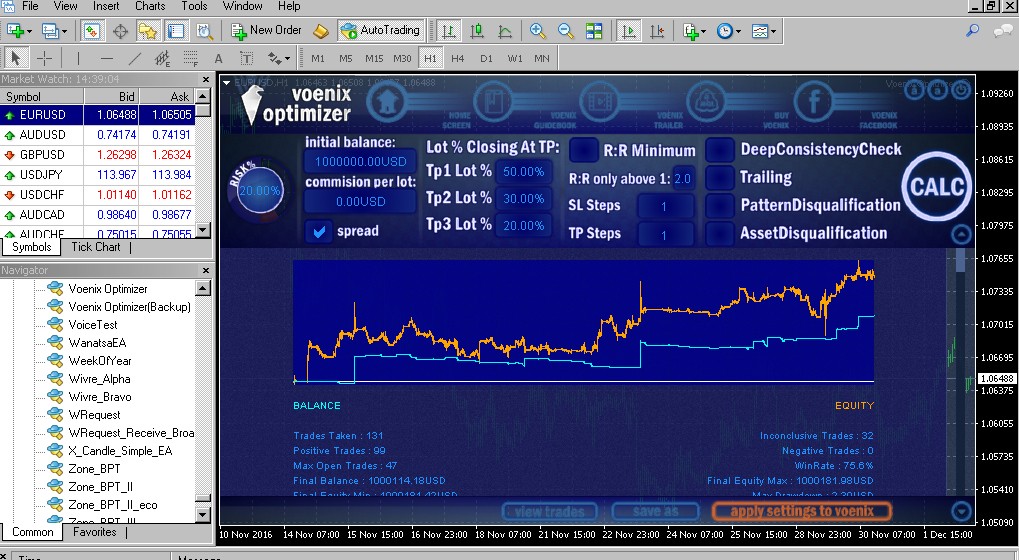Viewport: 1019px width, 560px height.
Task: Select the text 'A' tool
Action: click(218, 58)
